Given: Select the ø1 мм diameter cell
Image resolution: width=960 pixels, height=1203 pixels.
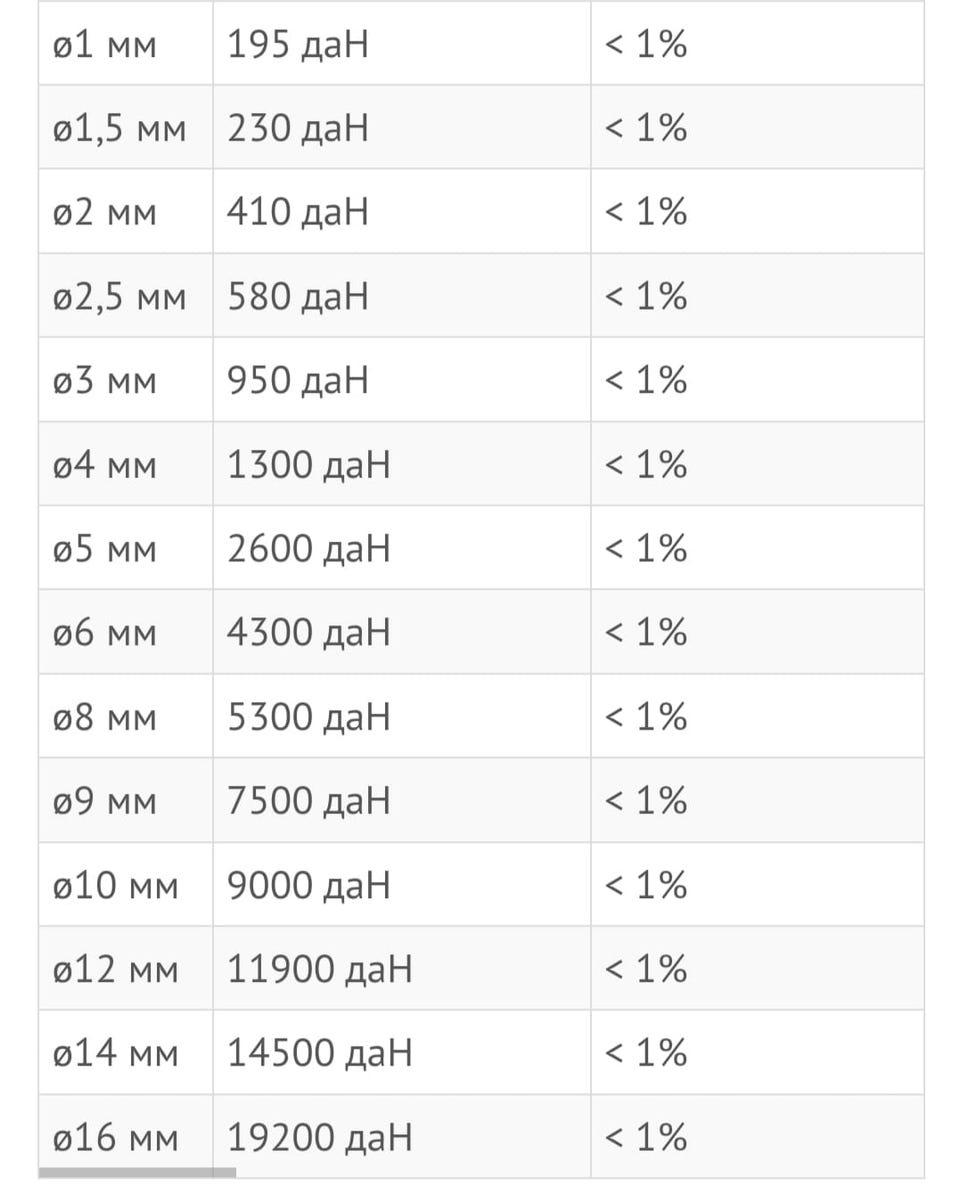Looking at the screenshot, I should [105, 45].
